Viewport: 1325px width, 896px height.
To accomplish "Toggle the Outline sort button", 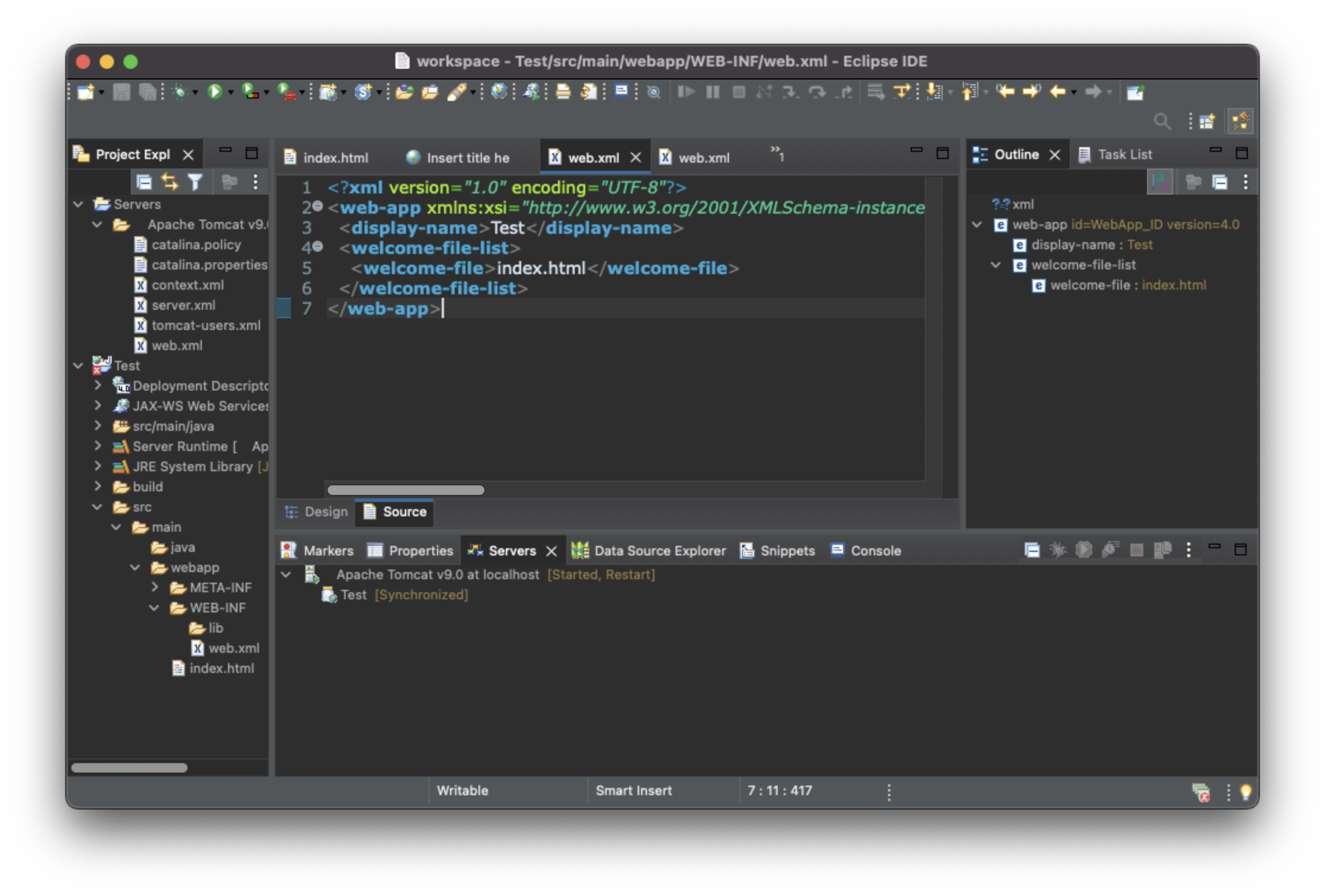I will point(1159,182).
